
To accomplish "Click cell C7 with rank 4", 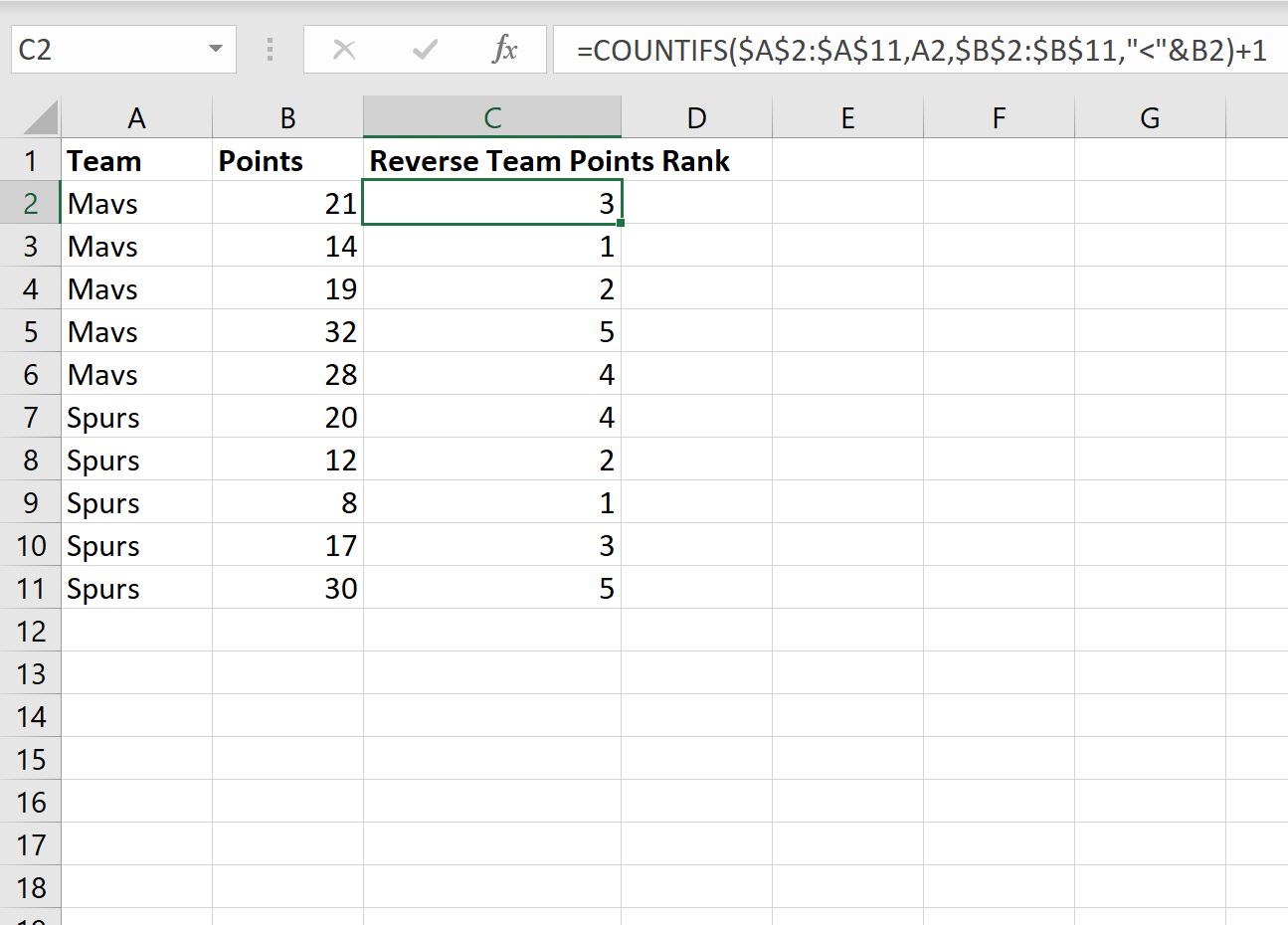I will [492, 417].
